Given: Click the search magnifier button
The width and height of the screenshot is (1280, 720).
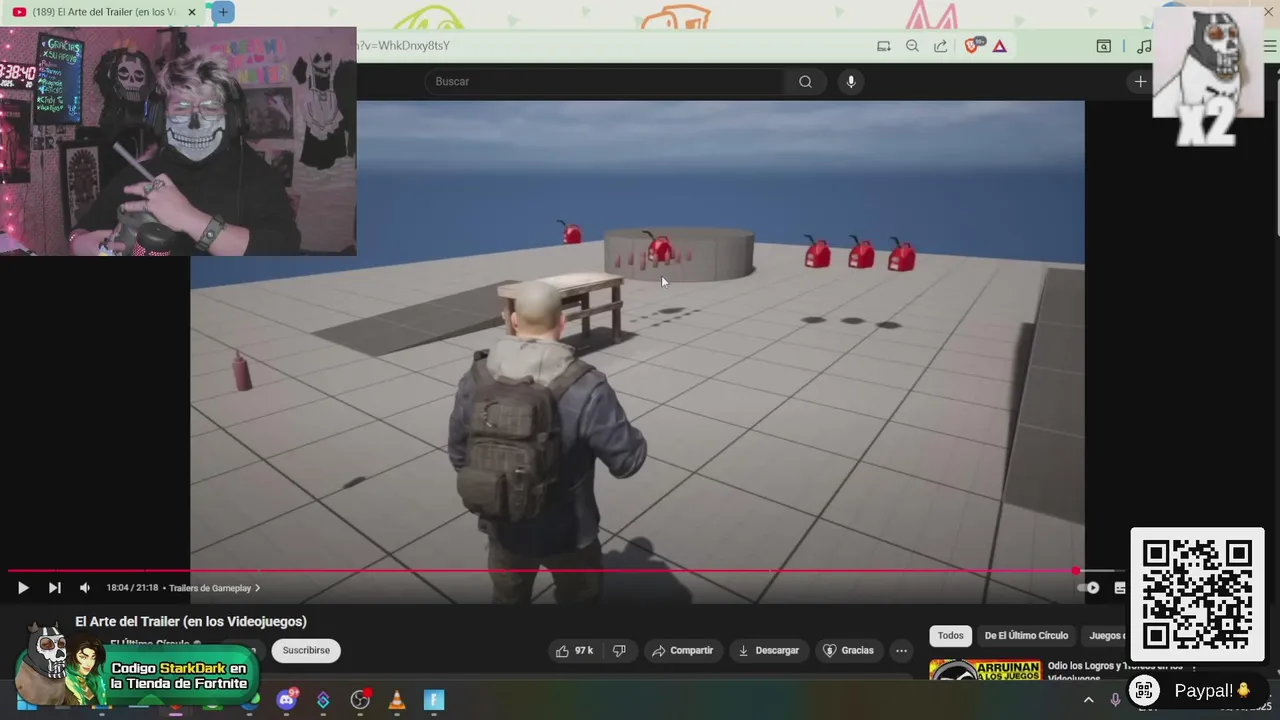Looking at the screenshot, I should [805, 82].
